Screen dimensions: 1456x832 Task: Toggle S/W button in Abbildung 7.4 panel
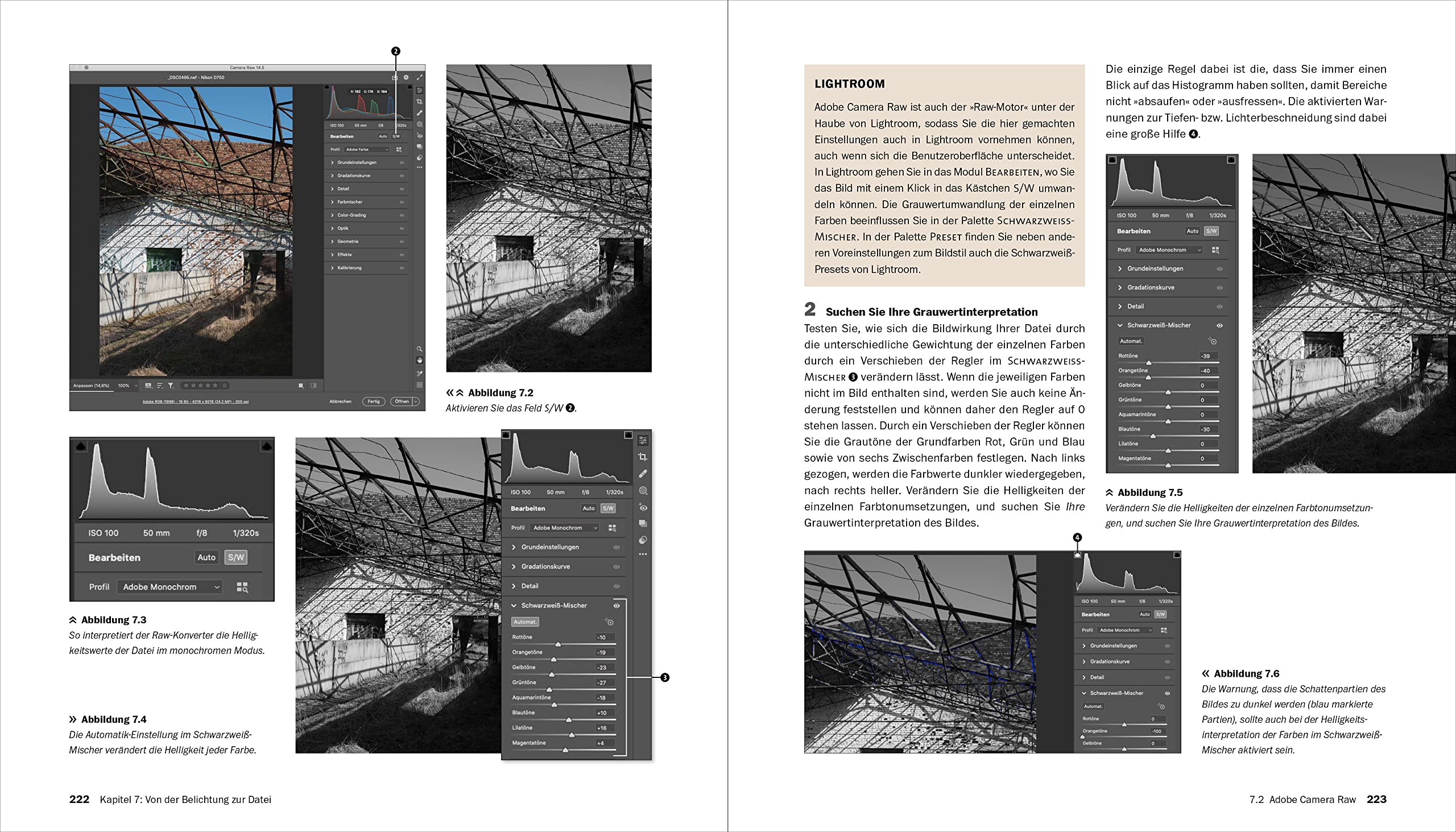coord(608,508)
